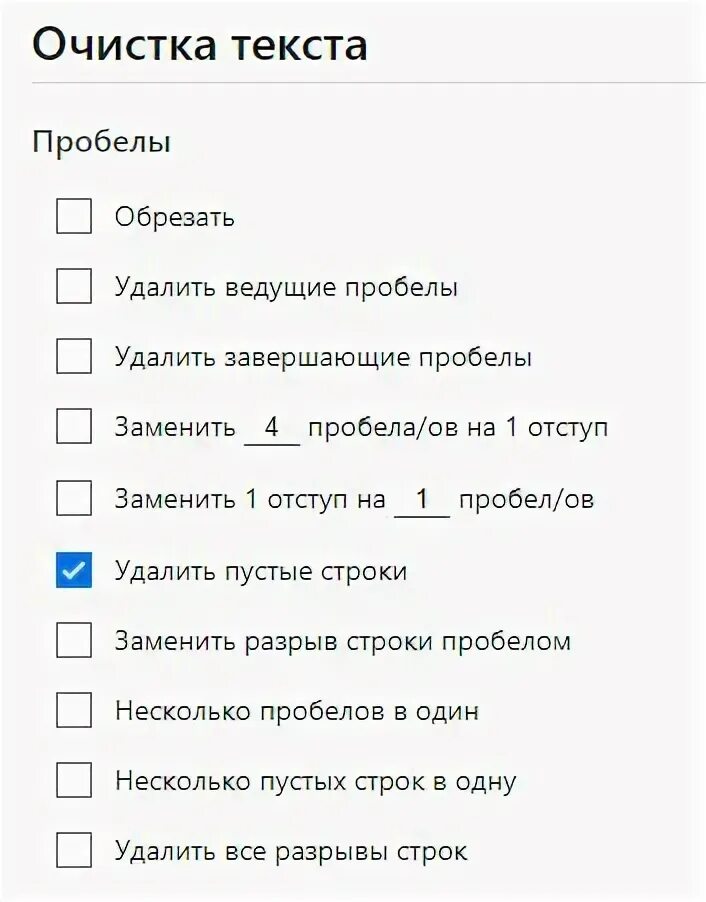The image size is (706, 902).
Task: Enable 'Заменить разрыв строки пробелом' checkbox
Action: [74, 640]
